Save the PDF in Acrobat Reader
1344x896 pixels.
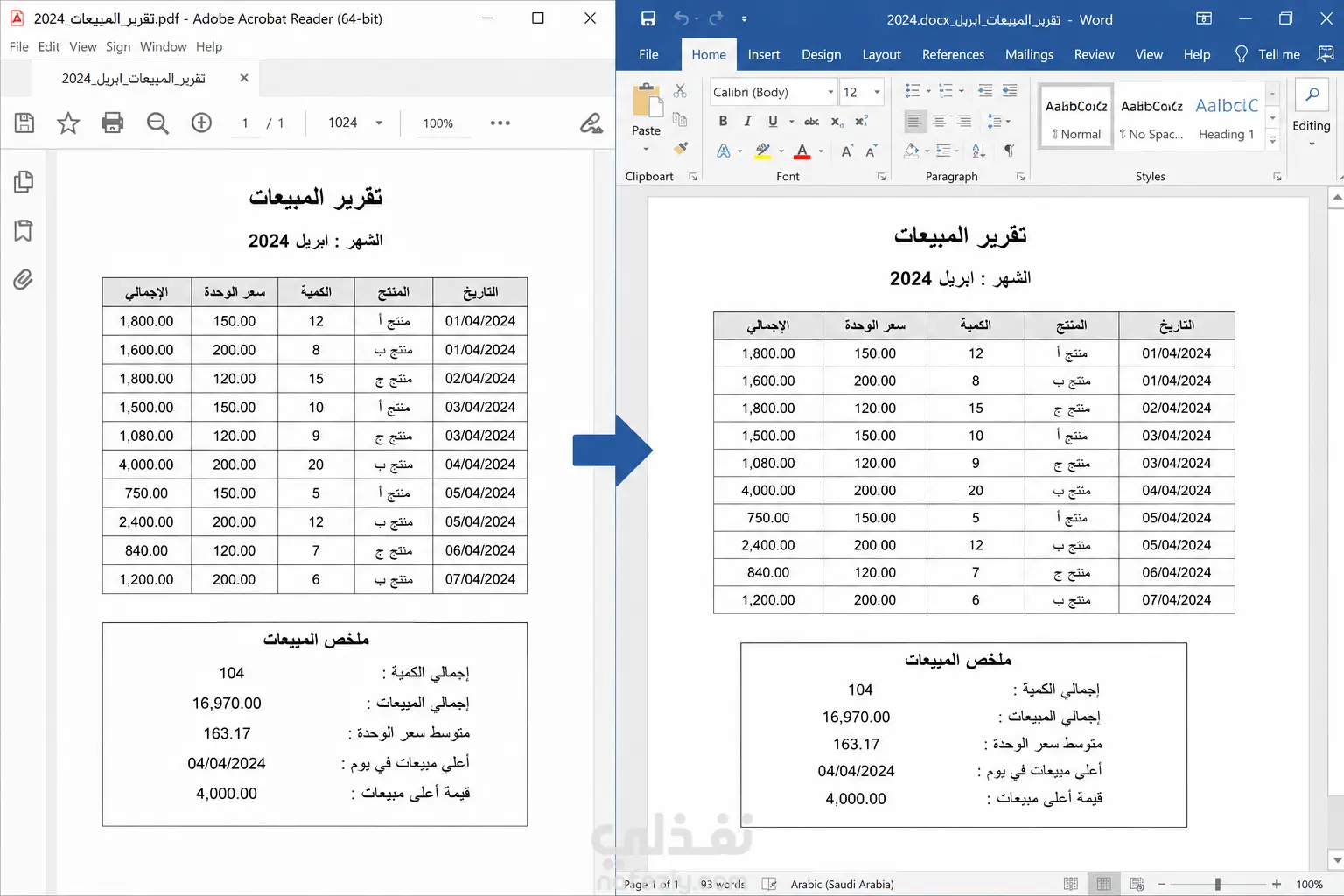click(24, 123)
